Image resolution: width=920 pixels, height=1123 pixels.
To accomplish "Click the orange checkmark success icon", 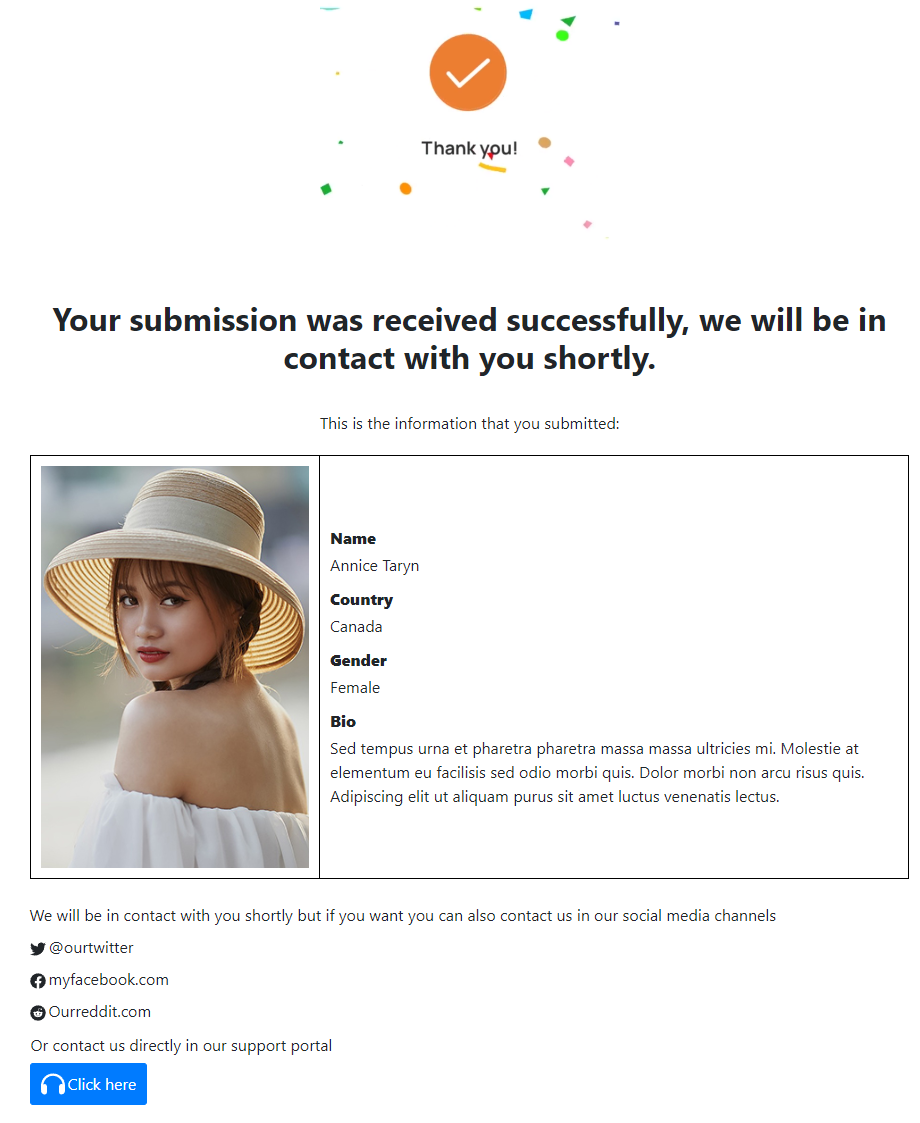I will [x=468, y=72].
